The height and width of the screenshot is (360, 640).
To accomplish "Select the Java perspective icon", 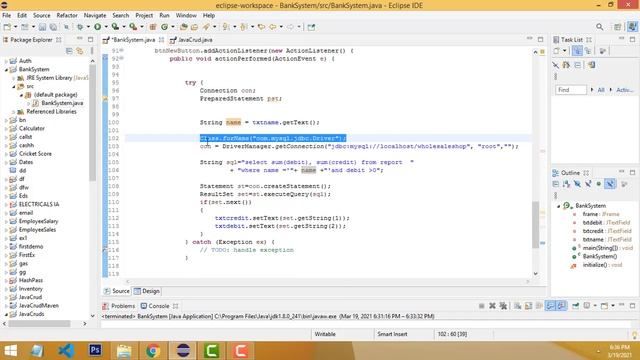I will click(x=632, y=27).
